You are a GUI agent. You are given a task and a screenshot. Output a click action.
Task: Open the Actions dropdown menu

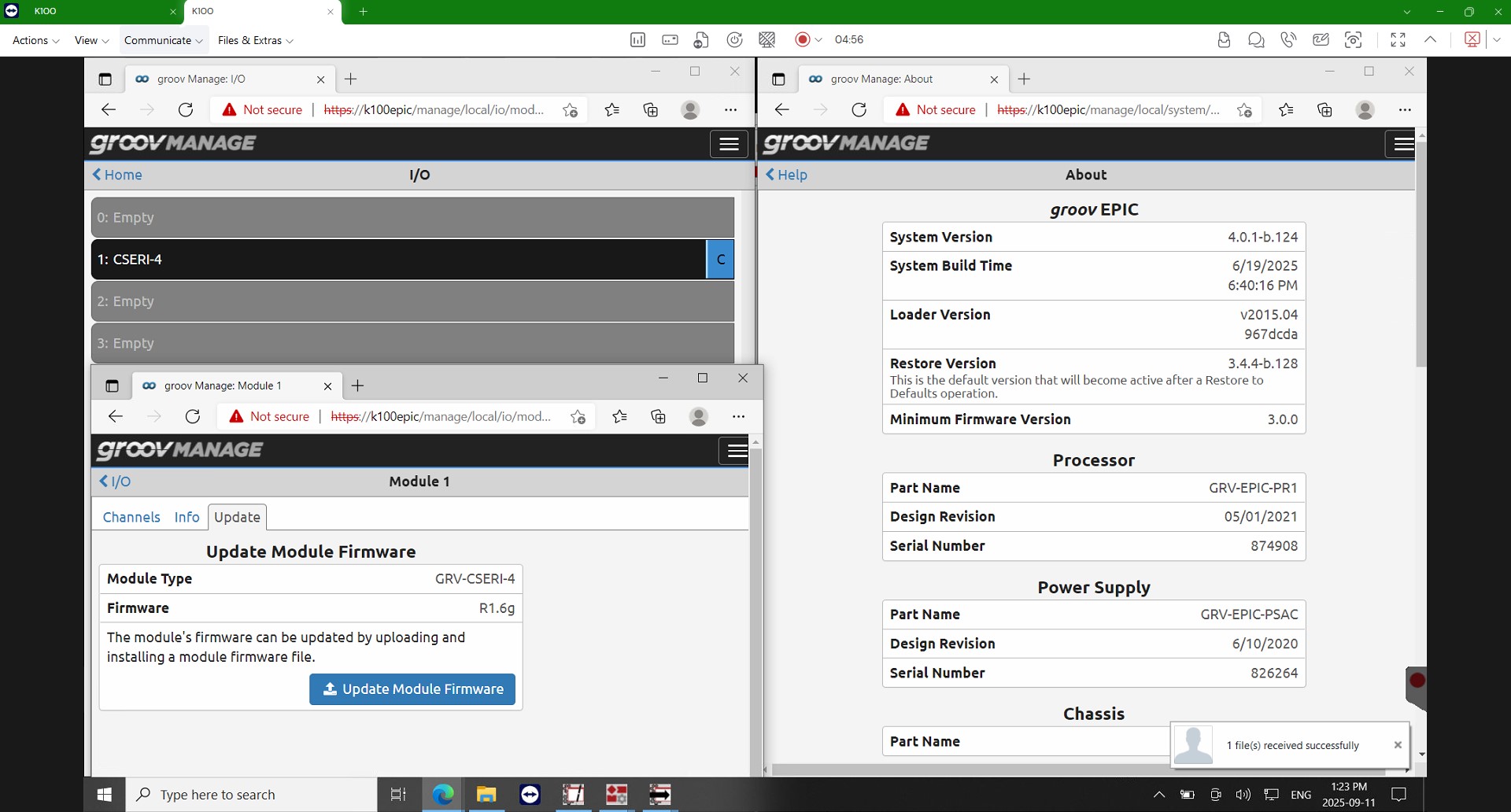[35, 40]
